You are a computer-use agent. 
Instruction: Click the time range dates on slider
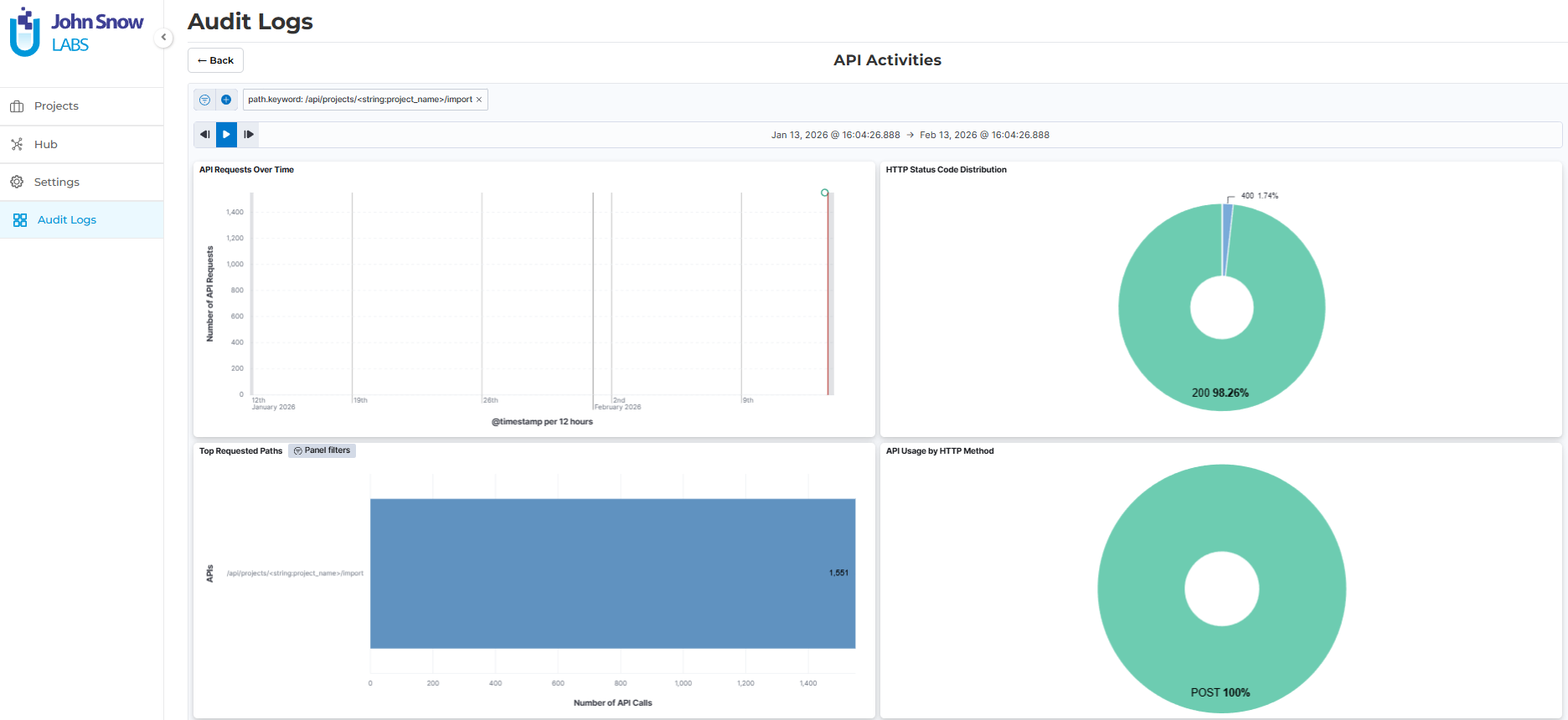(910, 135)
